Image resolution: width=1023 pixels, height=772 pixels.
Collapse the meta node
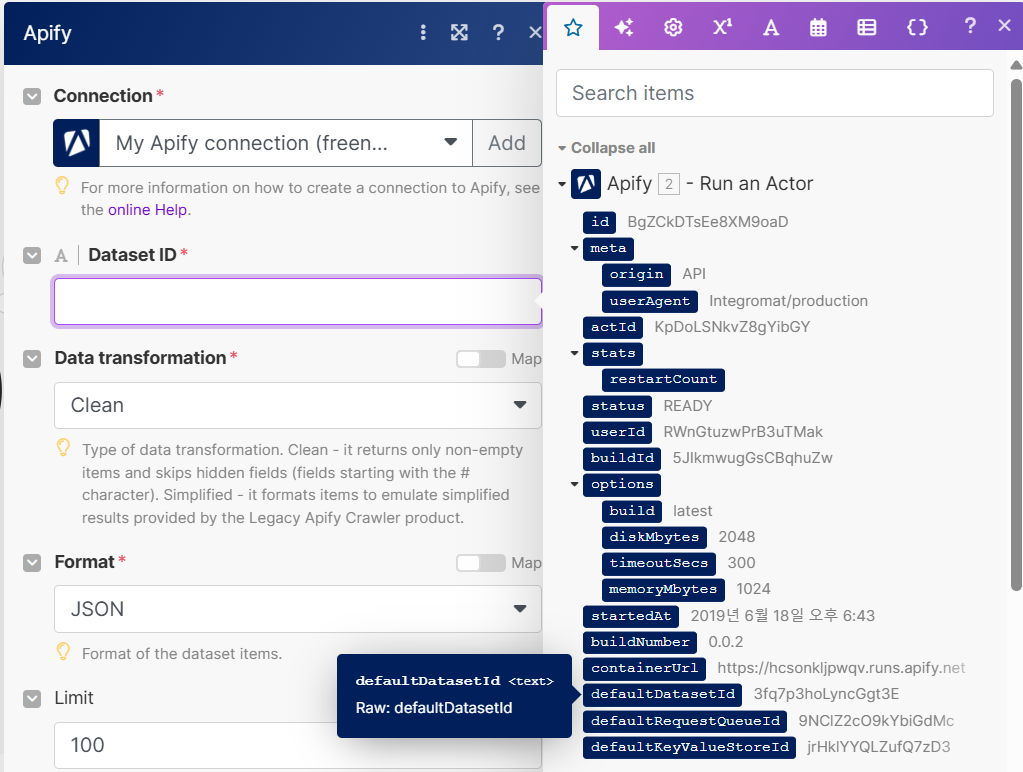coord(575,248)
